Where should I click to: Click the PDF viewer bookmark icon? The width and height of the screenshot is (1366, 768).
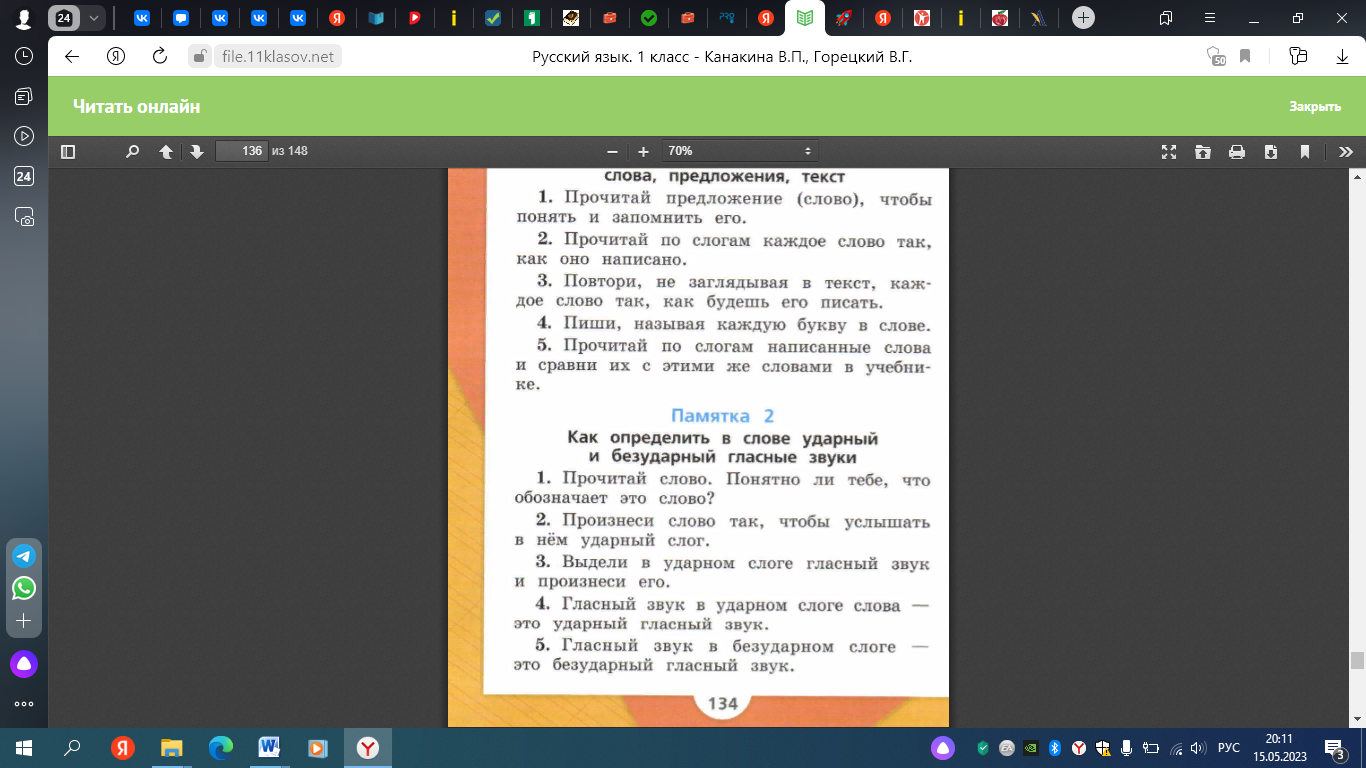(x=1305, y=152)
